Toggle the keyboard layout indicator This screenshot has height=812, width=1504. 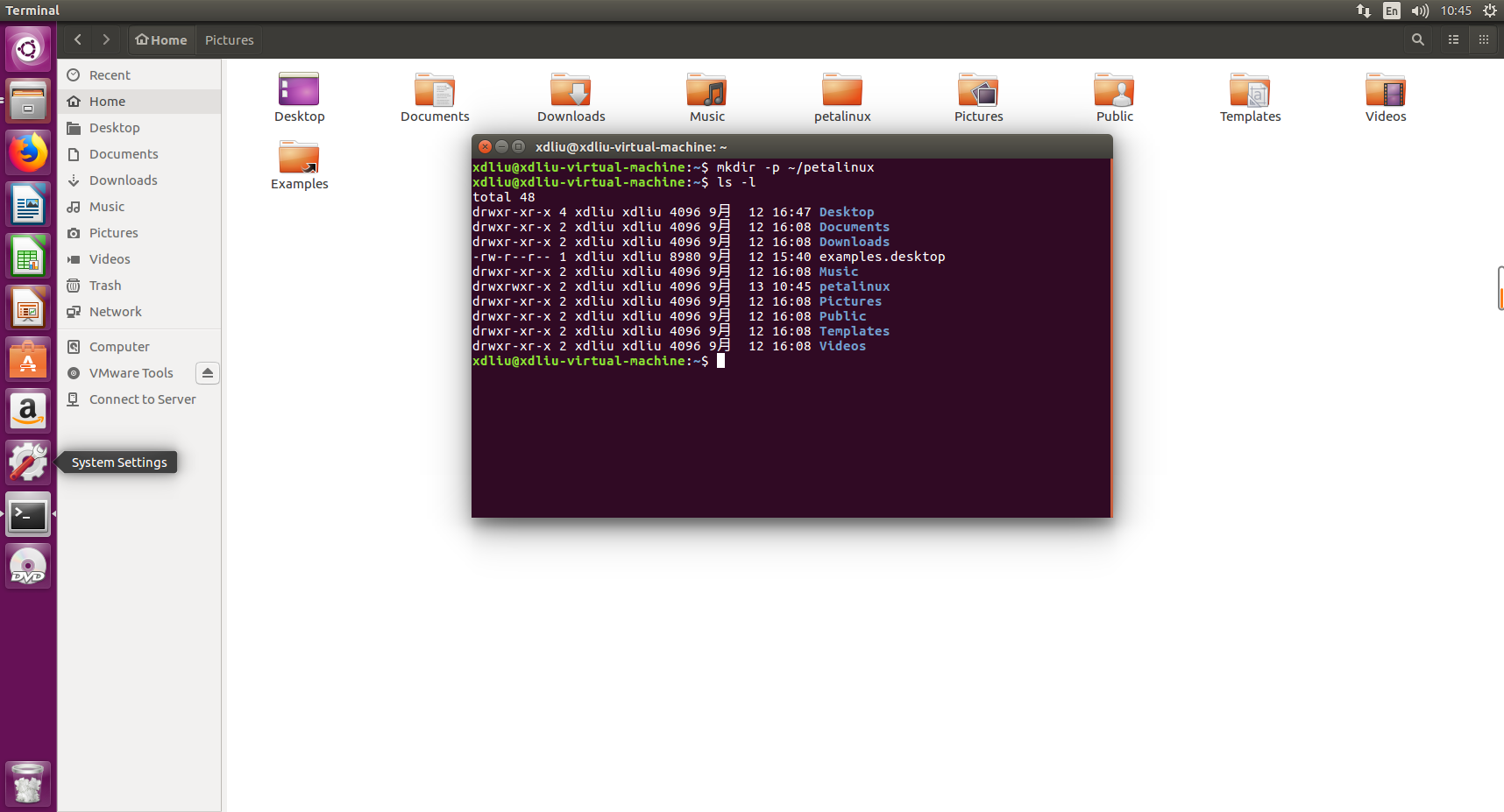click(x=1391, y=11)
